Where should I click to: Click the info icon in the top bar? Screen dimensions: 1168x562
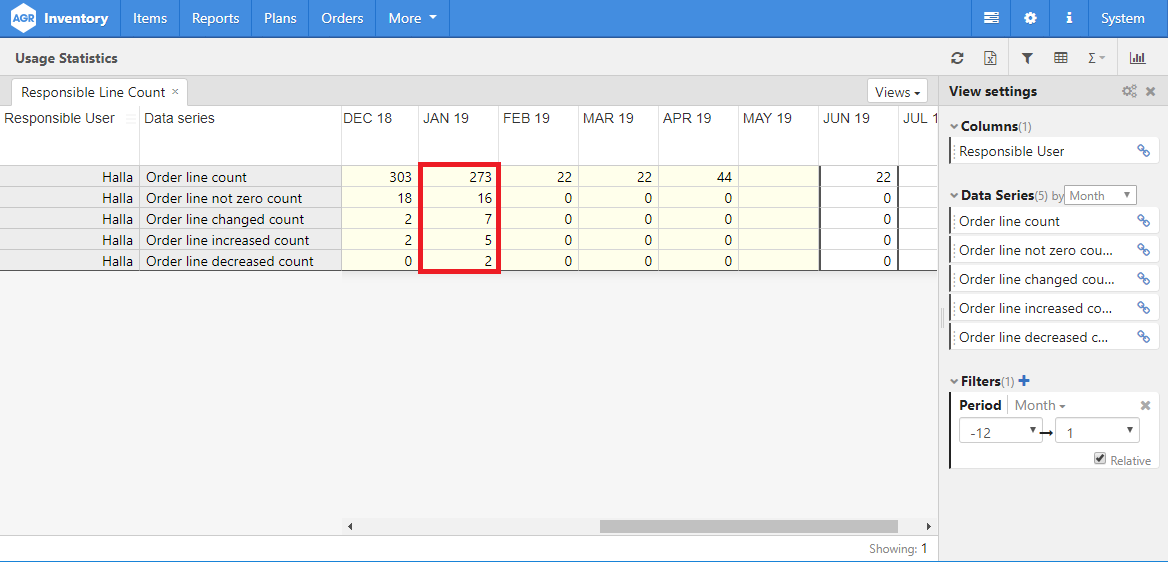pos(1069,18)
